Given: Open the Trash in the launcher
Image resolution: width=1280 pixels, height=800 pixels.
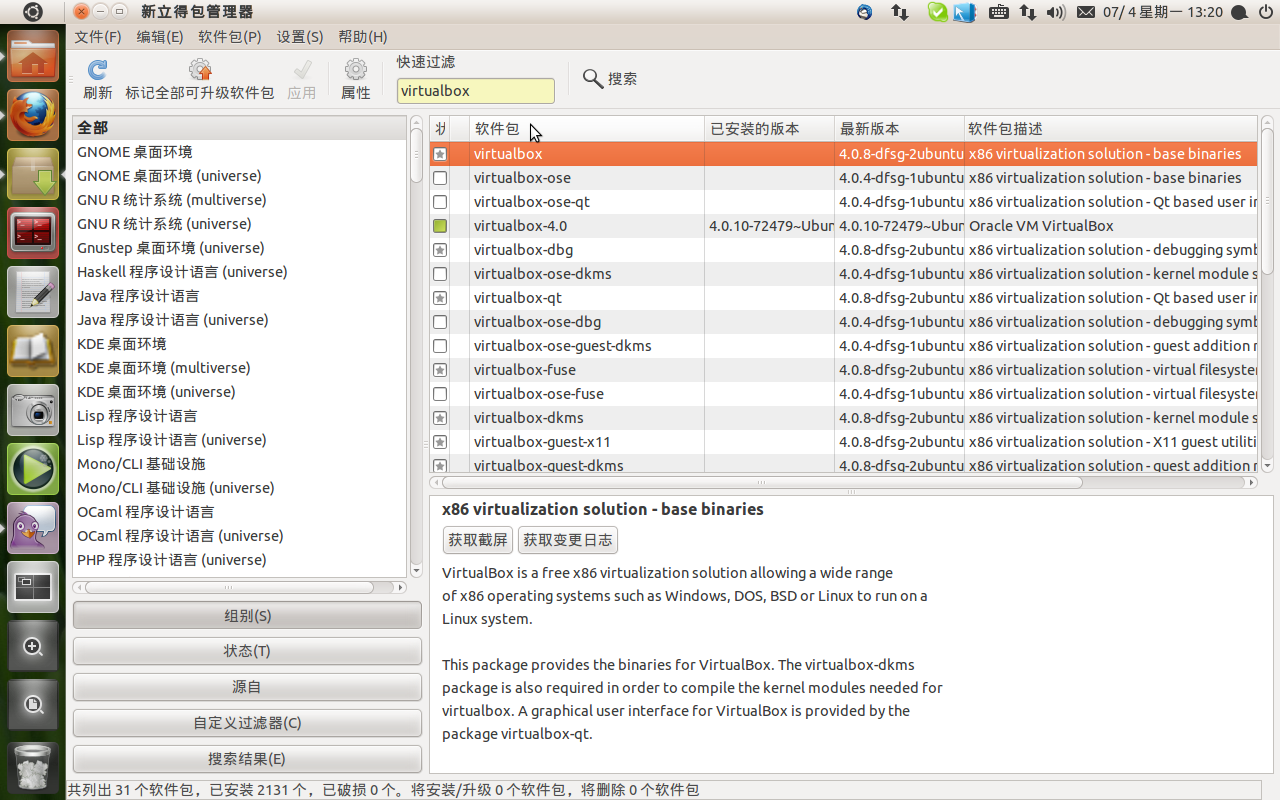Looking at the screenshot, I should coord(33,767).
